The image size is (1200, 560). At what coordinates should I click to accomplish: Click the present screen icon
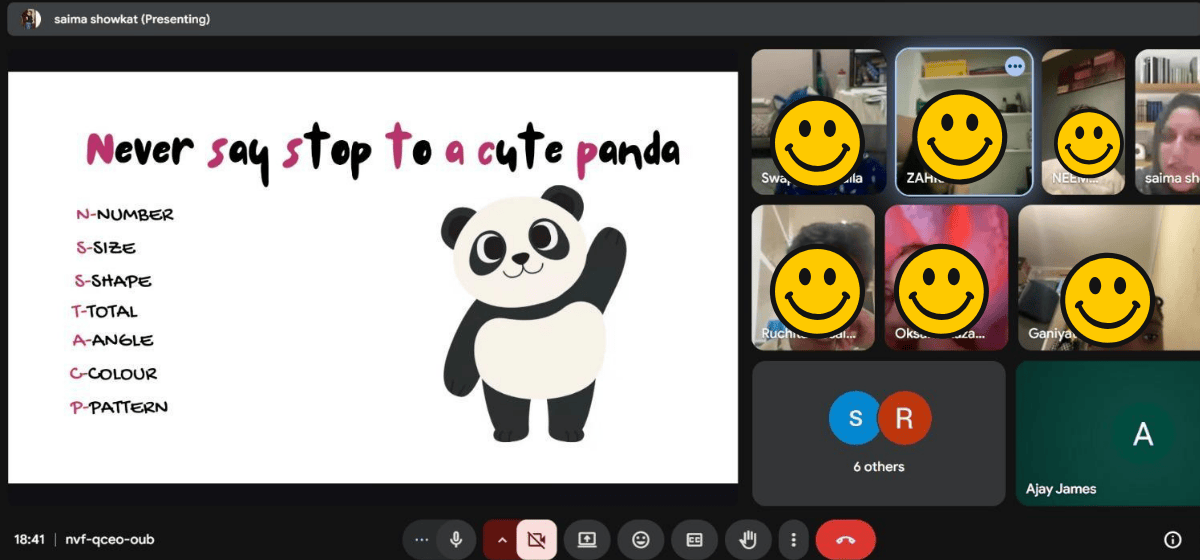[x=587, y=540]
